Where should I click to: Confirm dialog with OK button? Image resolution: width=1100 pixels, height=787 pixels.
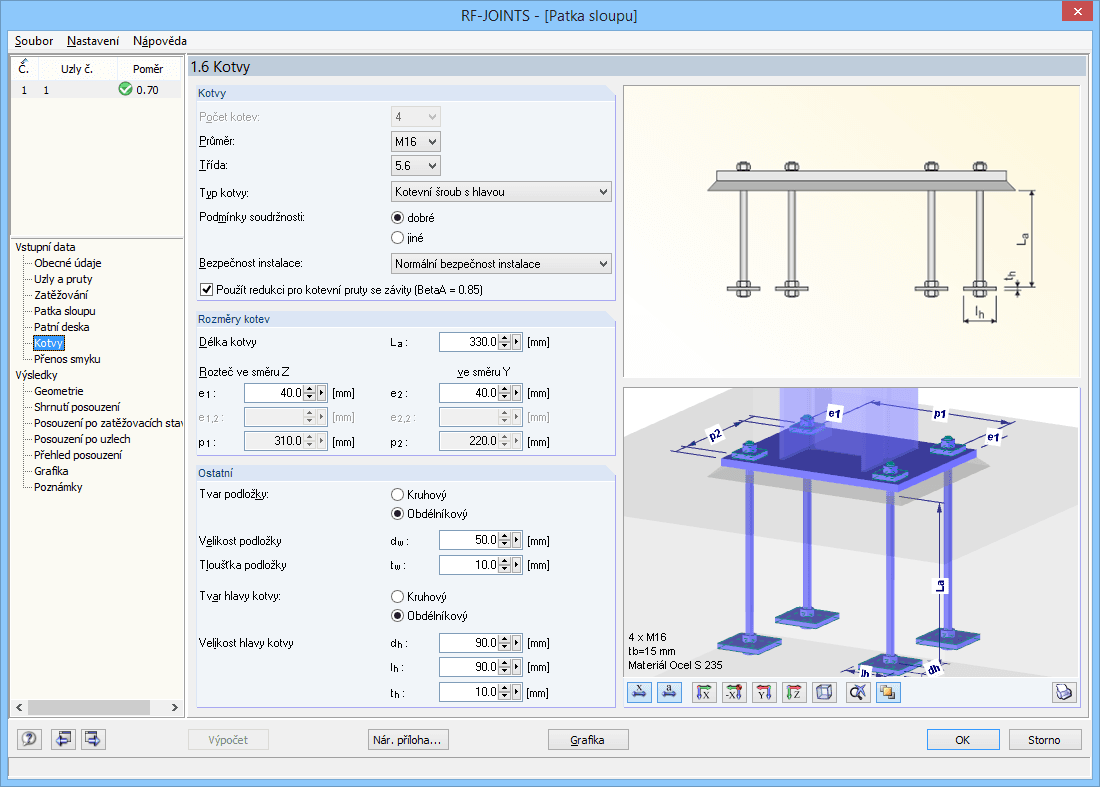click(962, 739)
